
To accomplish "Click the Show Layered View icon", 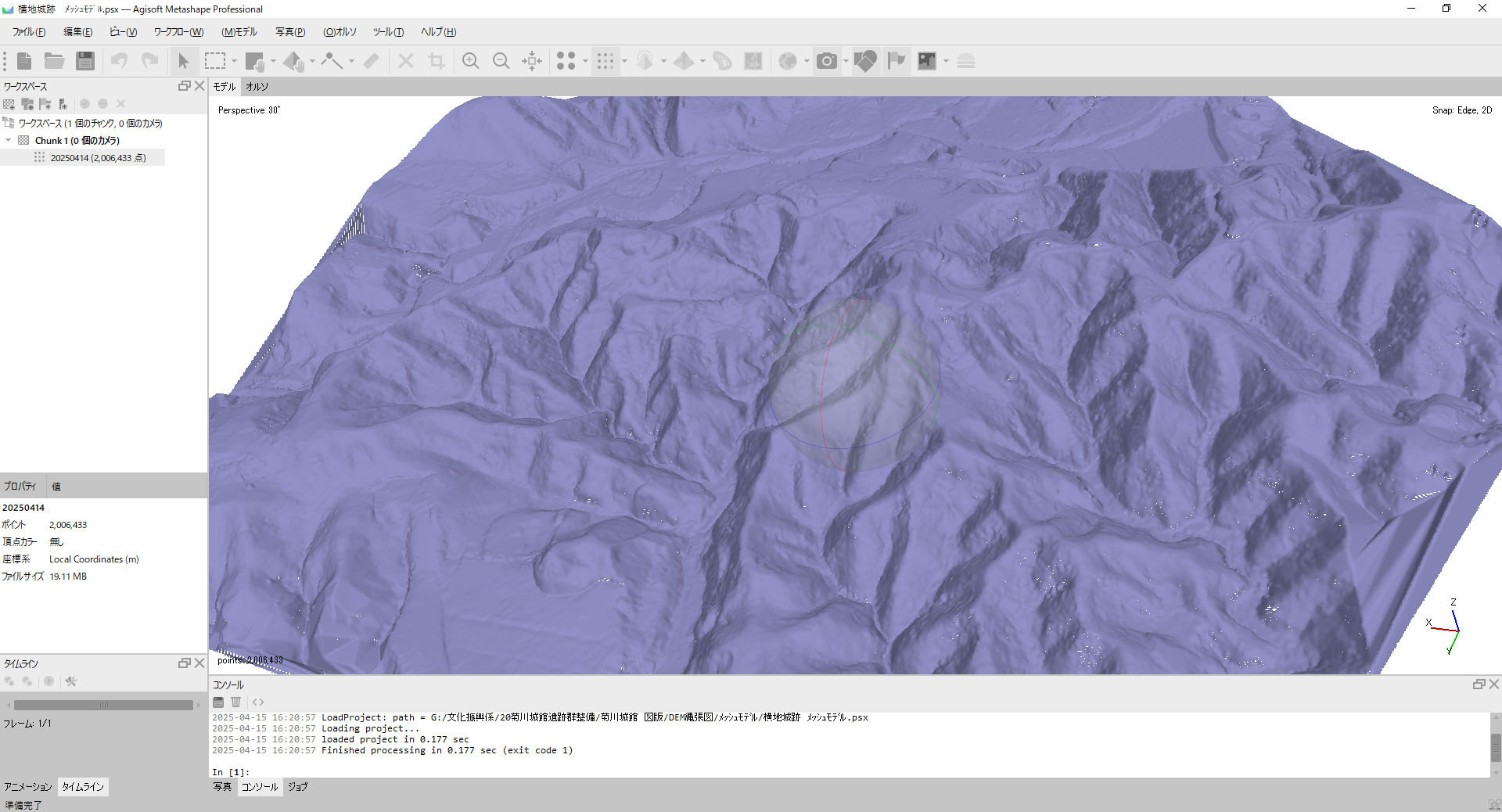I will pyautogui.click(x=966, y=61).
